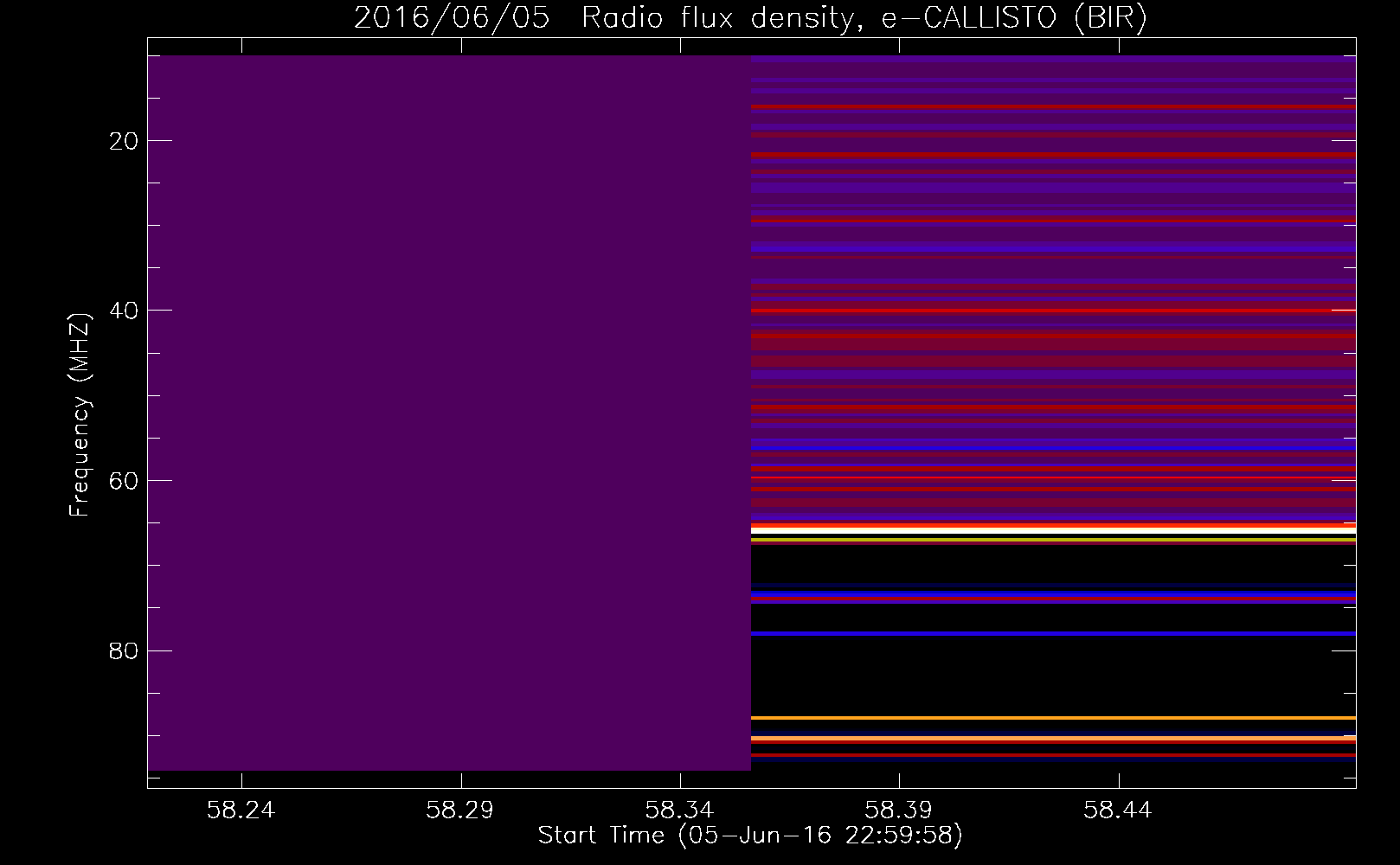Click the orange band near 88 MHz
This screenshot has width=1400, height=865.
coord(1053,718)
